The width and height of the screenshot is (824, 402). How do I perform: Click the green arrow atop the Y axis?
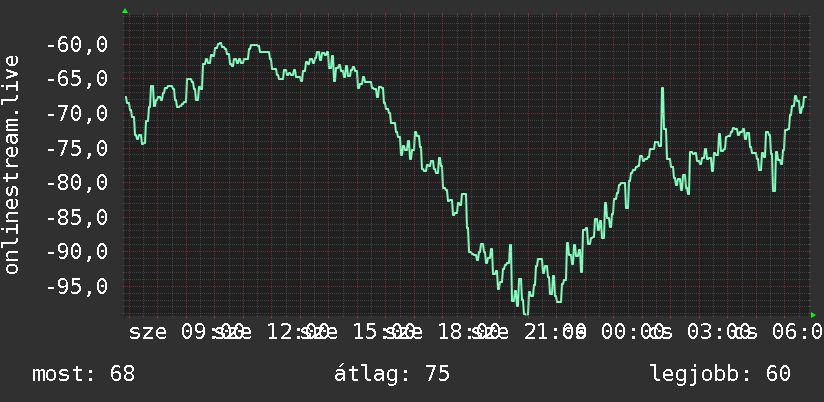tap(125, 11)
